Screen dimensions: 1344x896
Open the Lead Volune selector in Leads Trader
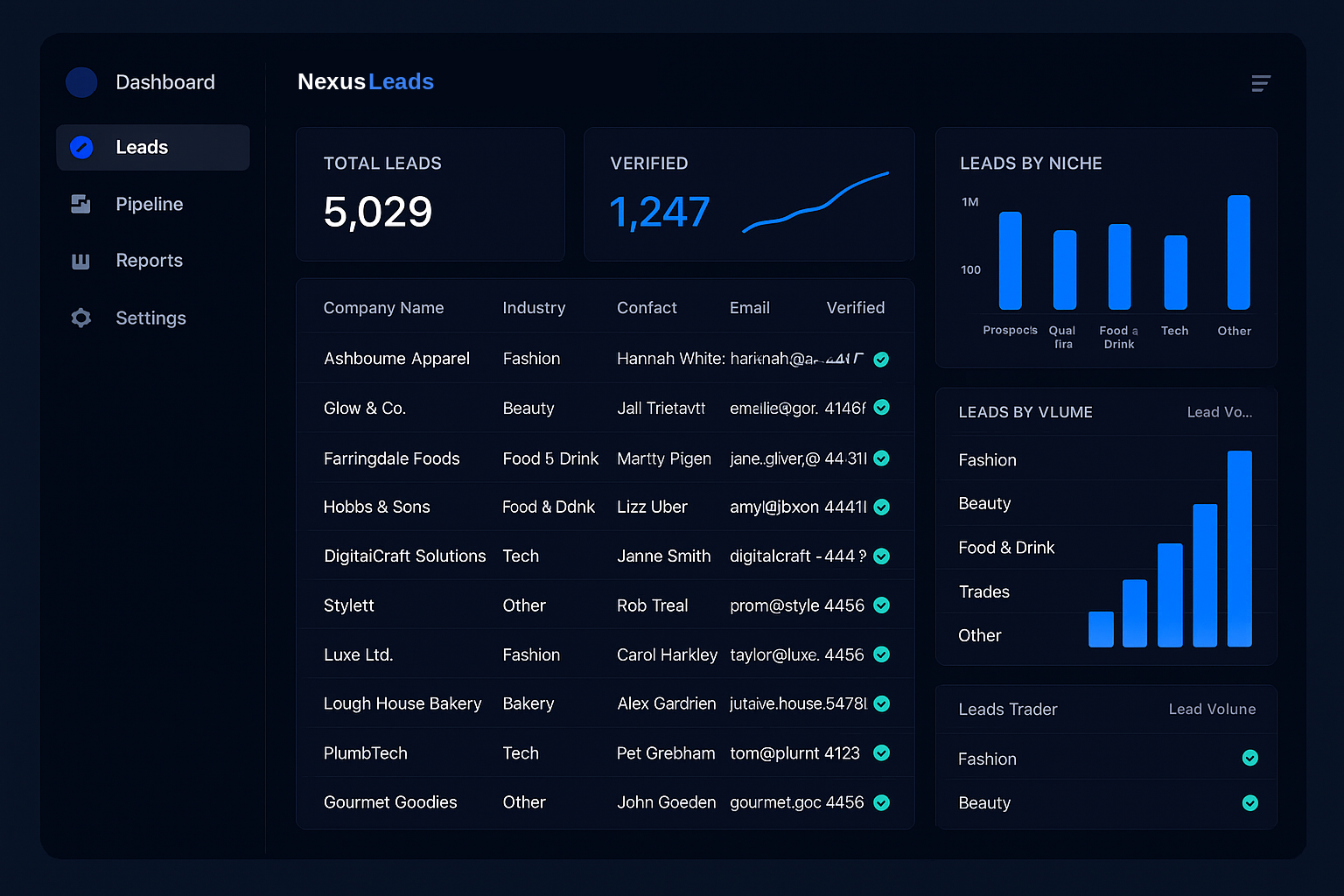1212,709
